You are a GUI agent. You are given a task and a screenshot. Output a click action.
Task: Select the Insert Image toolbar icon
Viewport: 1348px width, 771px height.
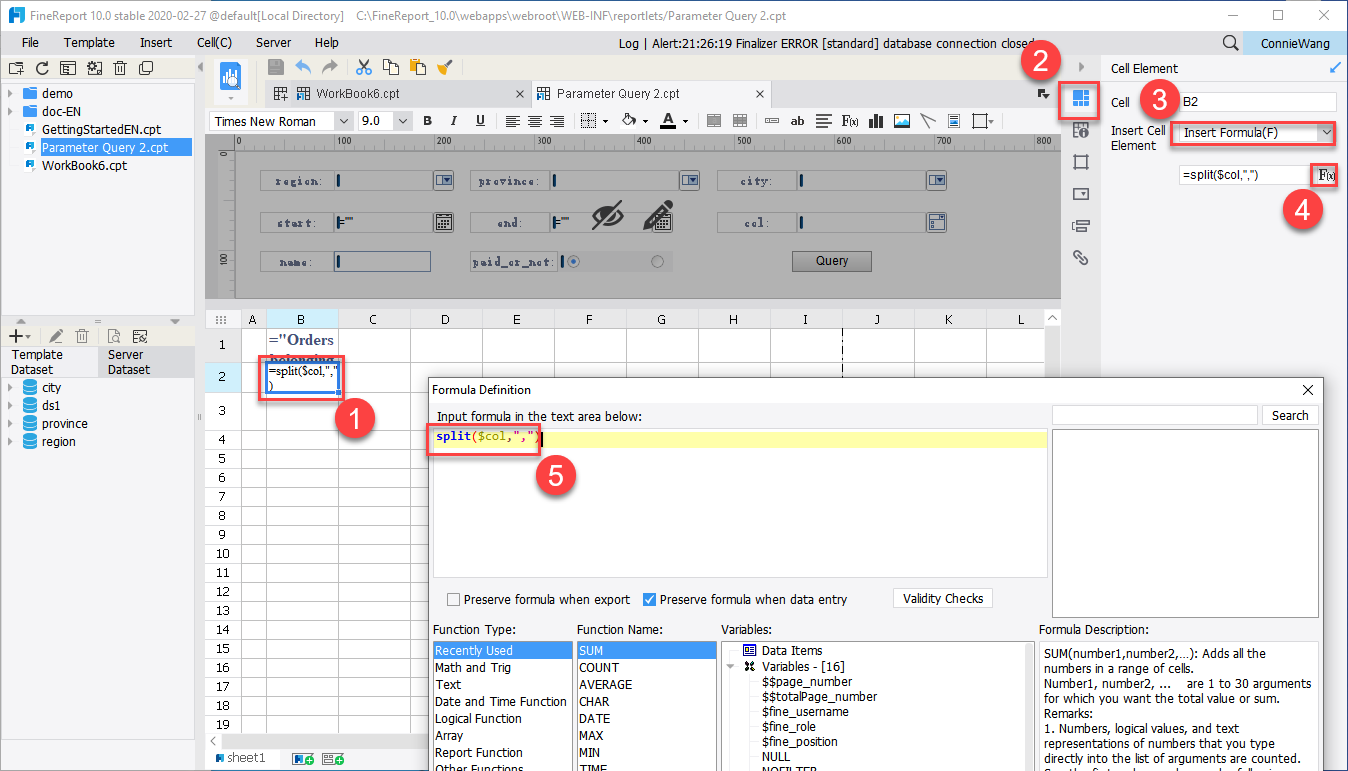click(901, 120)
